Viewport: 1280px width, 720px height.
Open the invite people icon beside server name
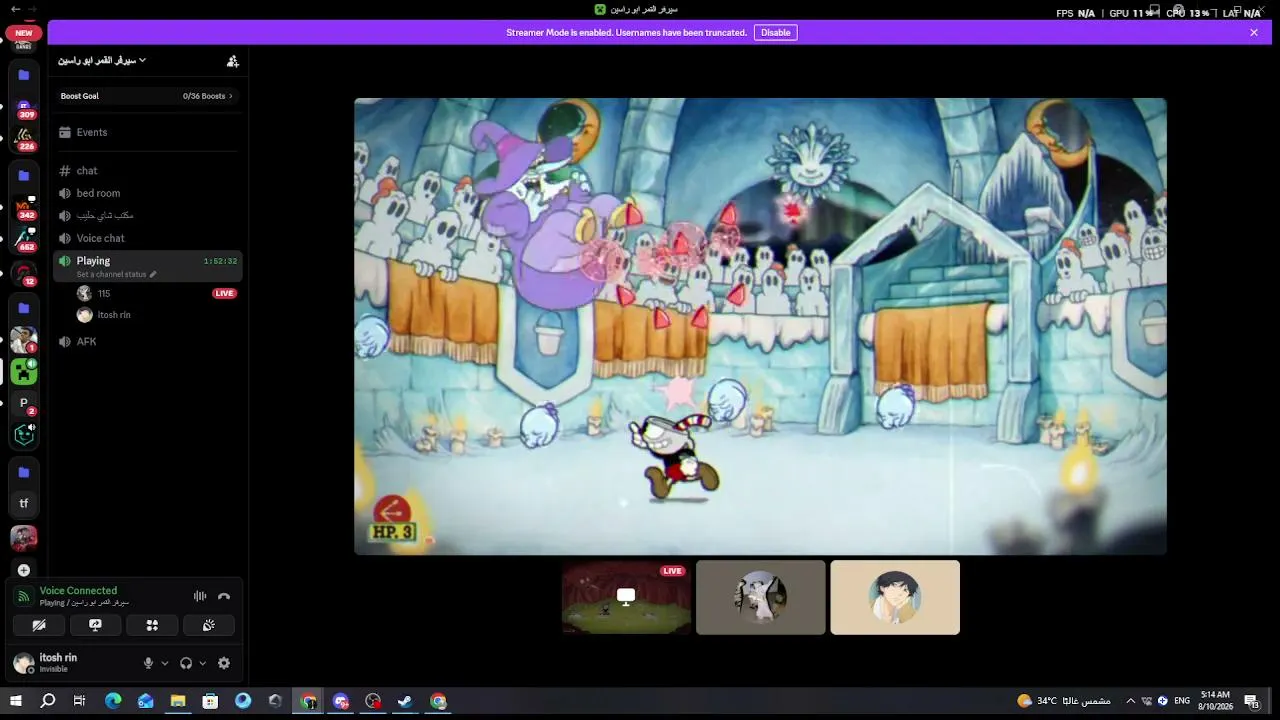coord(233,61)
